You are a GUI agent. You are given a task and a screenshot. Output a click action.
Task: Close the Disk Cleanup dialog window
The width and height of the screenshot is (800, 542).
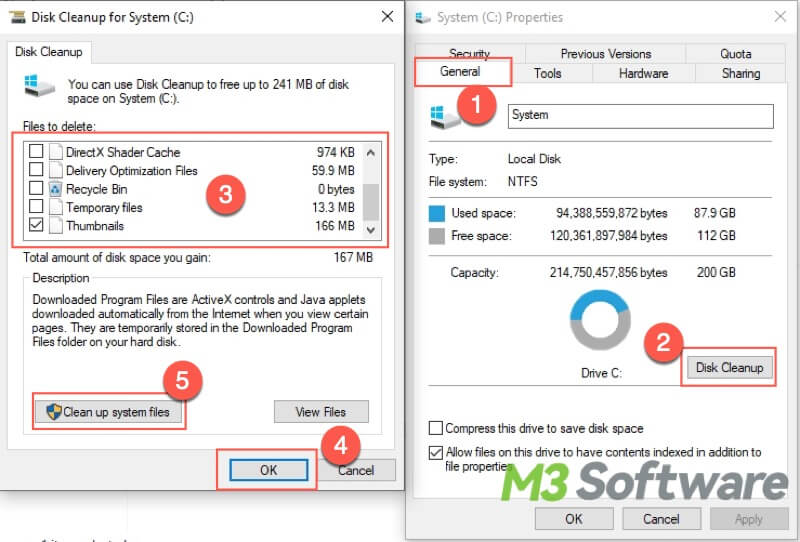pos(387,16)
